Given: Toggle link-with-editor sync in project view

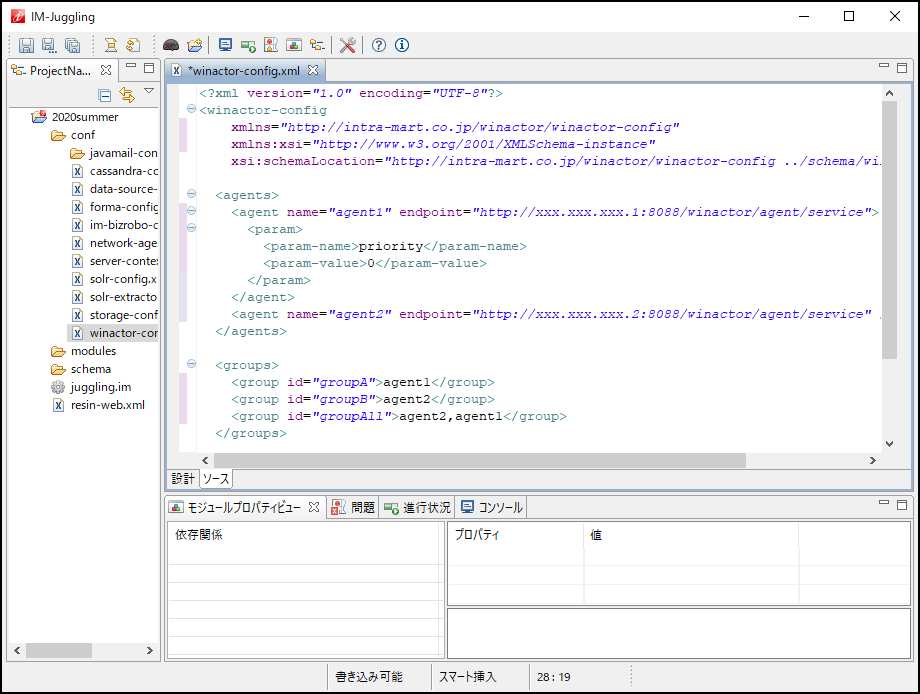Looking at the screenshot, I should (x=127, y=95).
